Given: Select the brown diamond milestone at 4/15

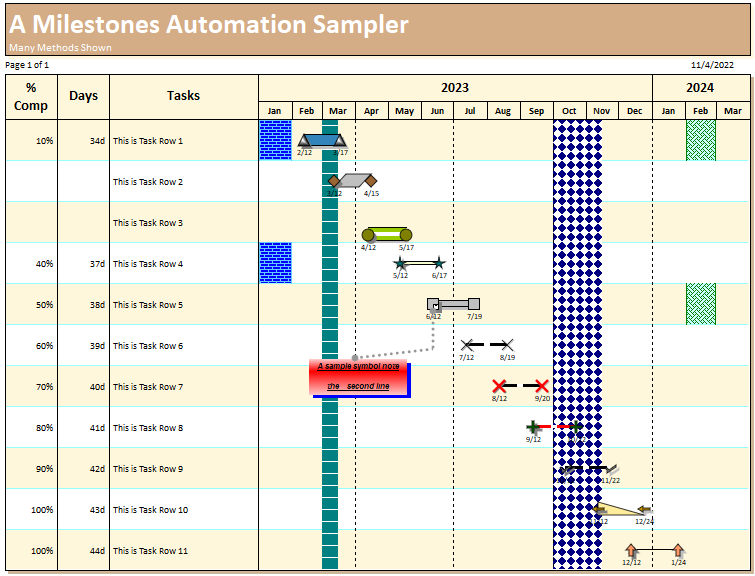Looking at the screenshot, I should tap(371, 181).
